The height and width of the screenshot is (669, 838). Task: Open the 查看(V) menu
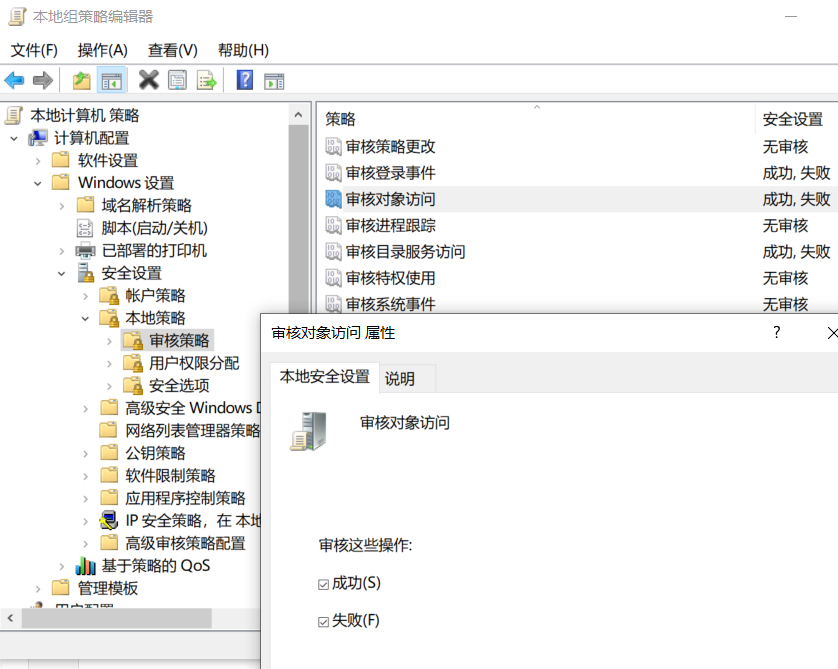coord(173,50)
